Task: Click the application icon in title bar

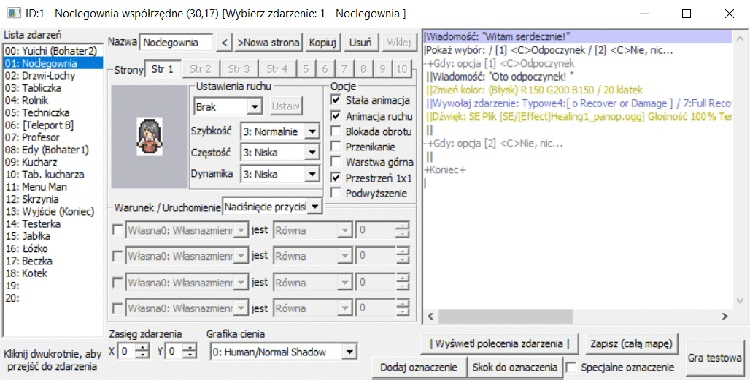Action: (14, 13)
